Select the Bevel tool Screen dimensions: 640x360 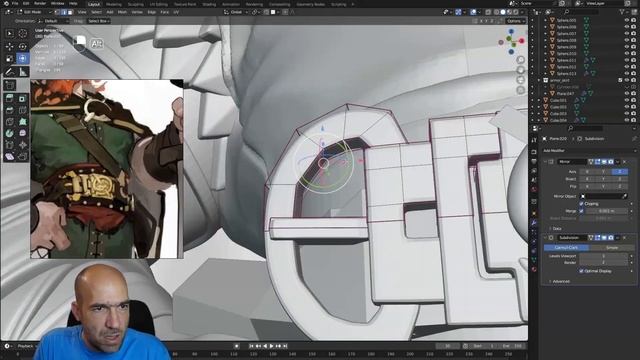coord(9,110)
